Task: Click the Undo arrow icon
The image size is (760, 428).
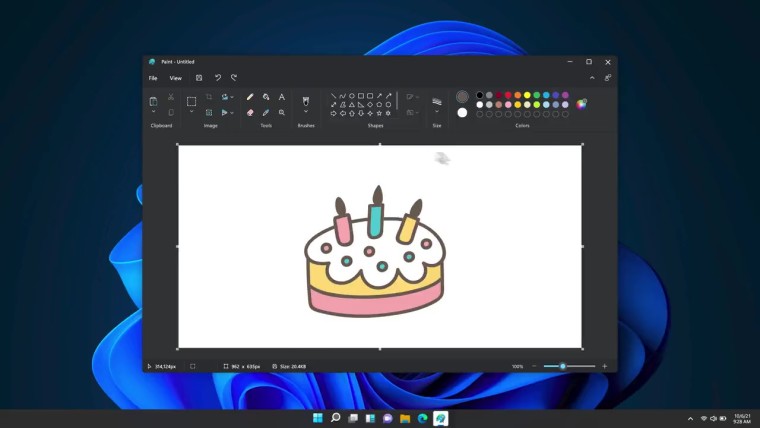Action: [x=218, y=77]
